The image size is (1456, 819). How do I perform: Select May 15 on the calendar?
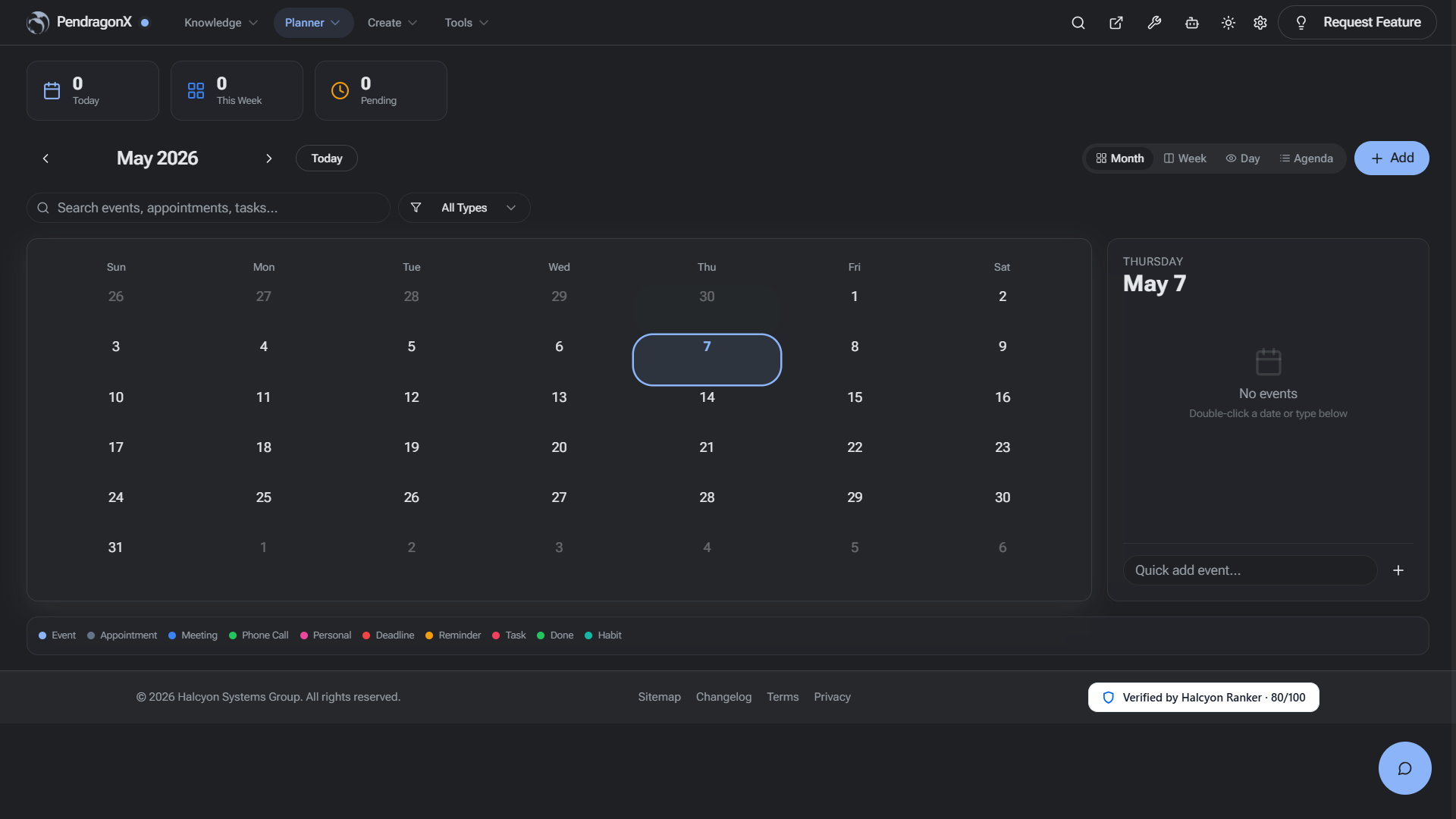coord(855,409)
